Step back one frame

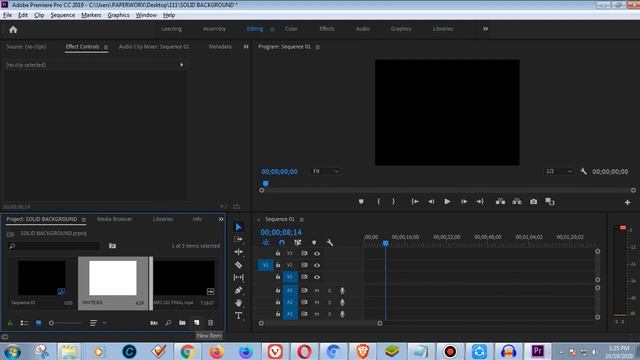coord(431,202)
